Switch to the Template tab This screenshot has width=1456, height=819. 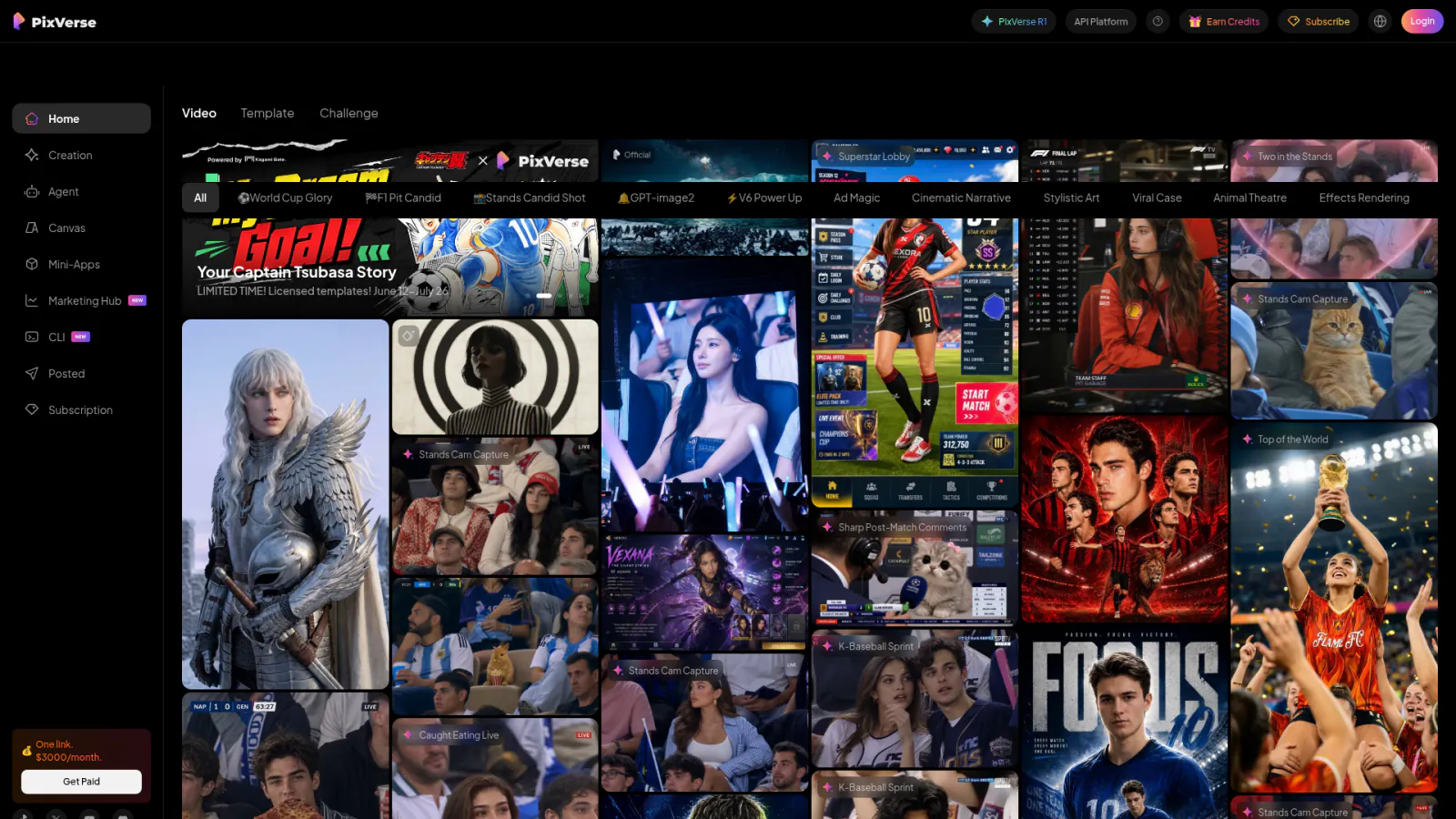[x=268, y=113]
